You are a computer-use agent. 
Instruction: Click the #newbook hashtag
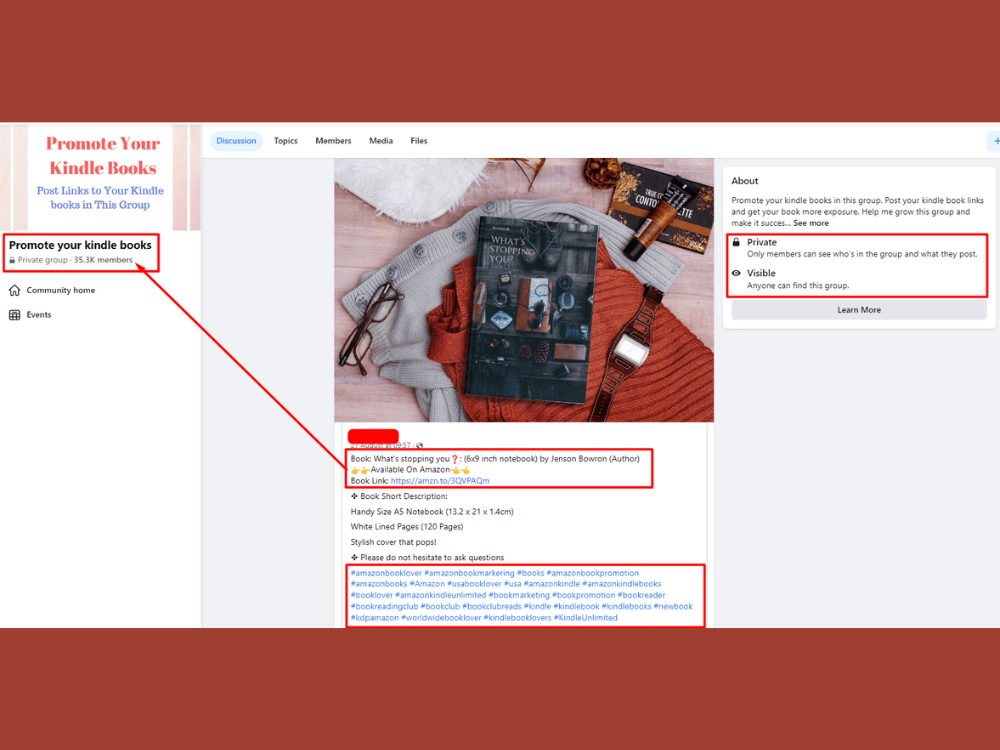pos(673,607)
